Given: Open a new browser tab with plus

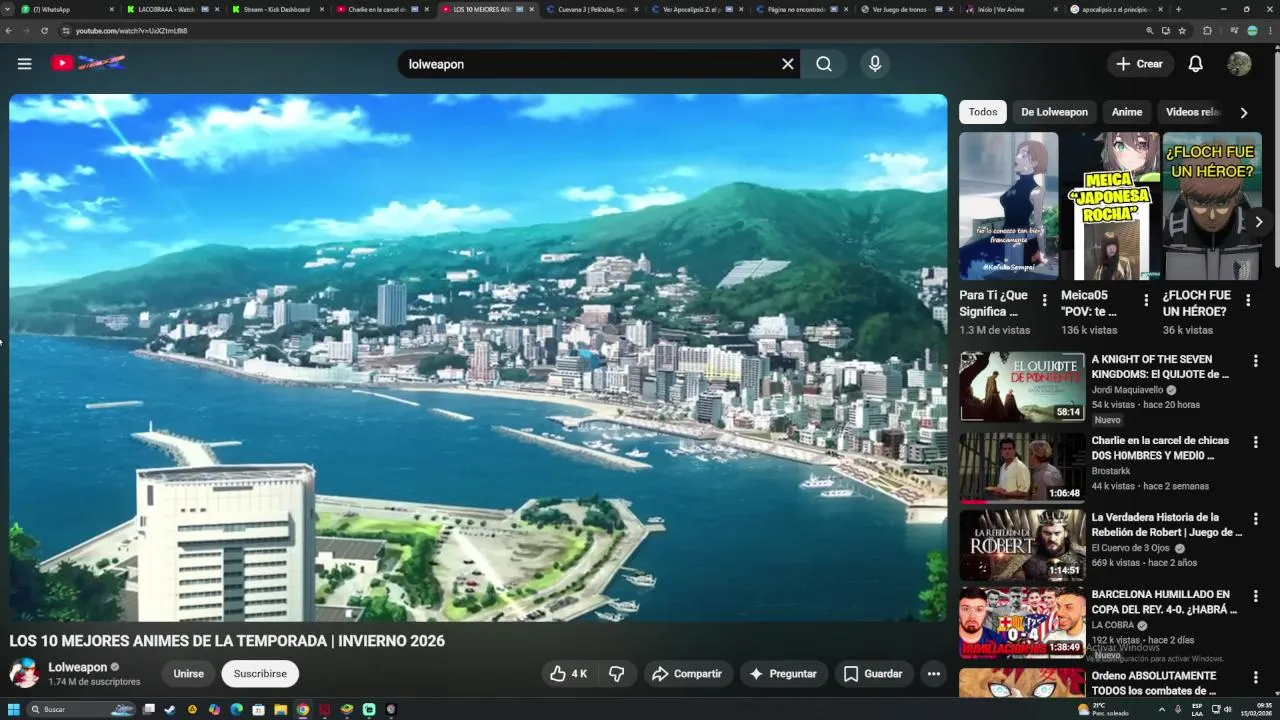Looking at the screenshot, I should pos(1178,9).
